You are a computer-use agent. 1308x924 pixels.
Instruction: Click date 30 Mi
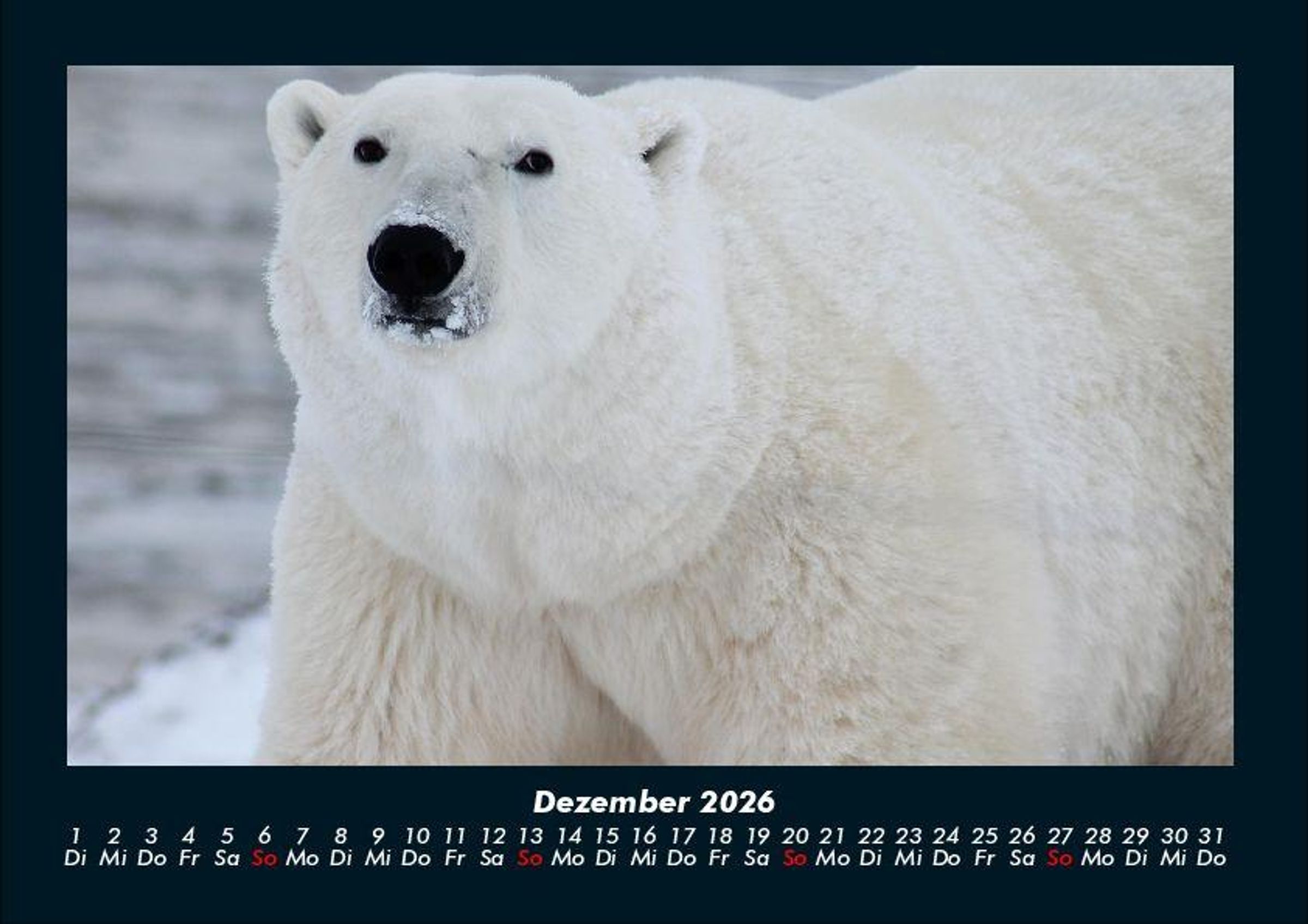pos(1174,847)
